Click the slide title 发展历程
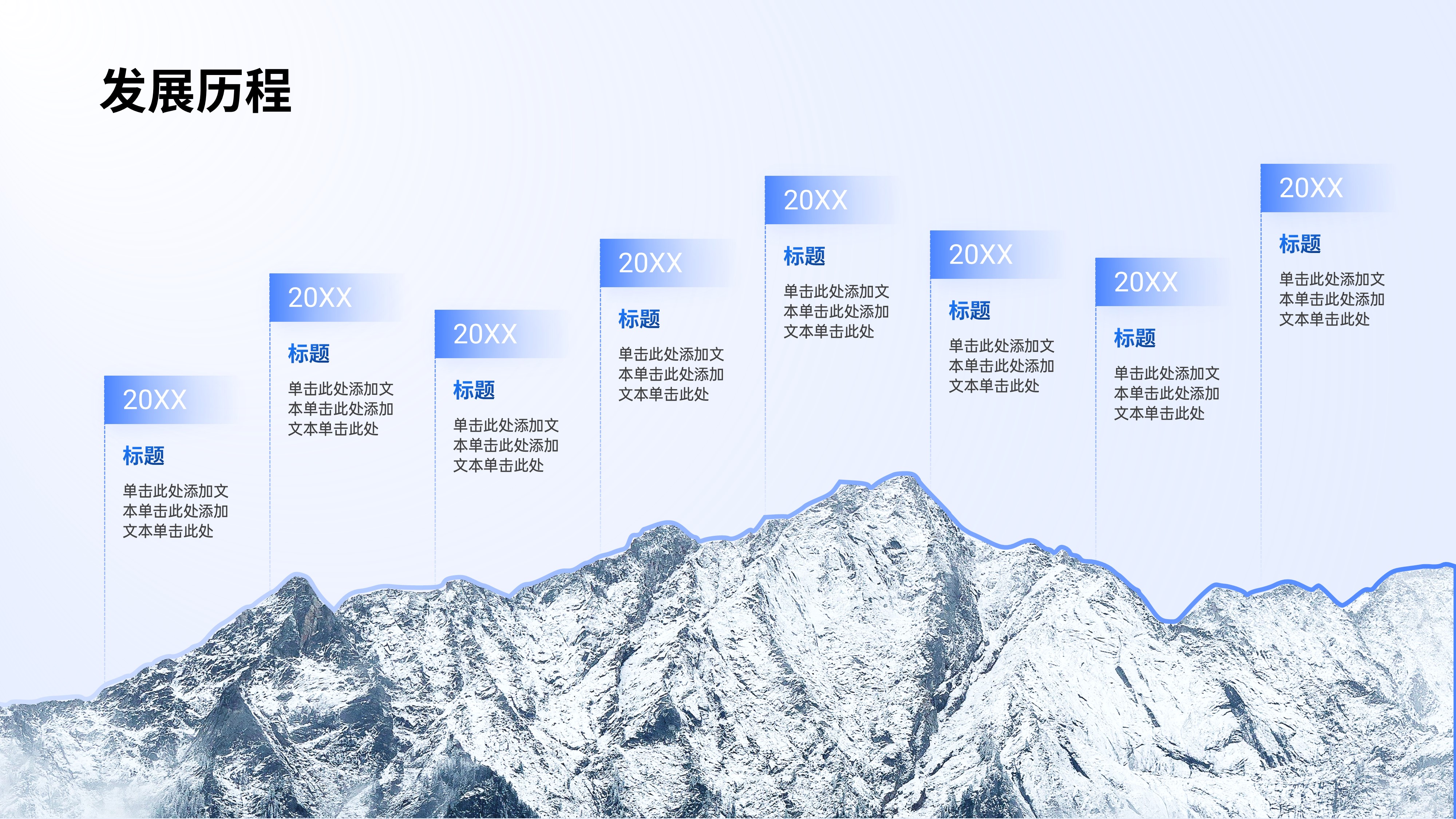The height and width of the screenshot is (819, 1456). (195, 90)
